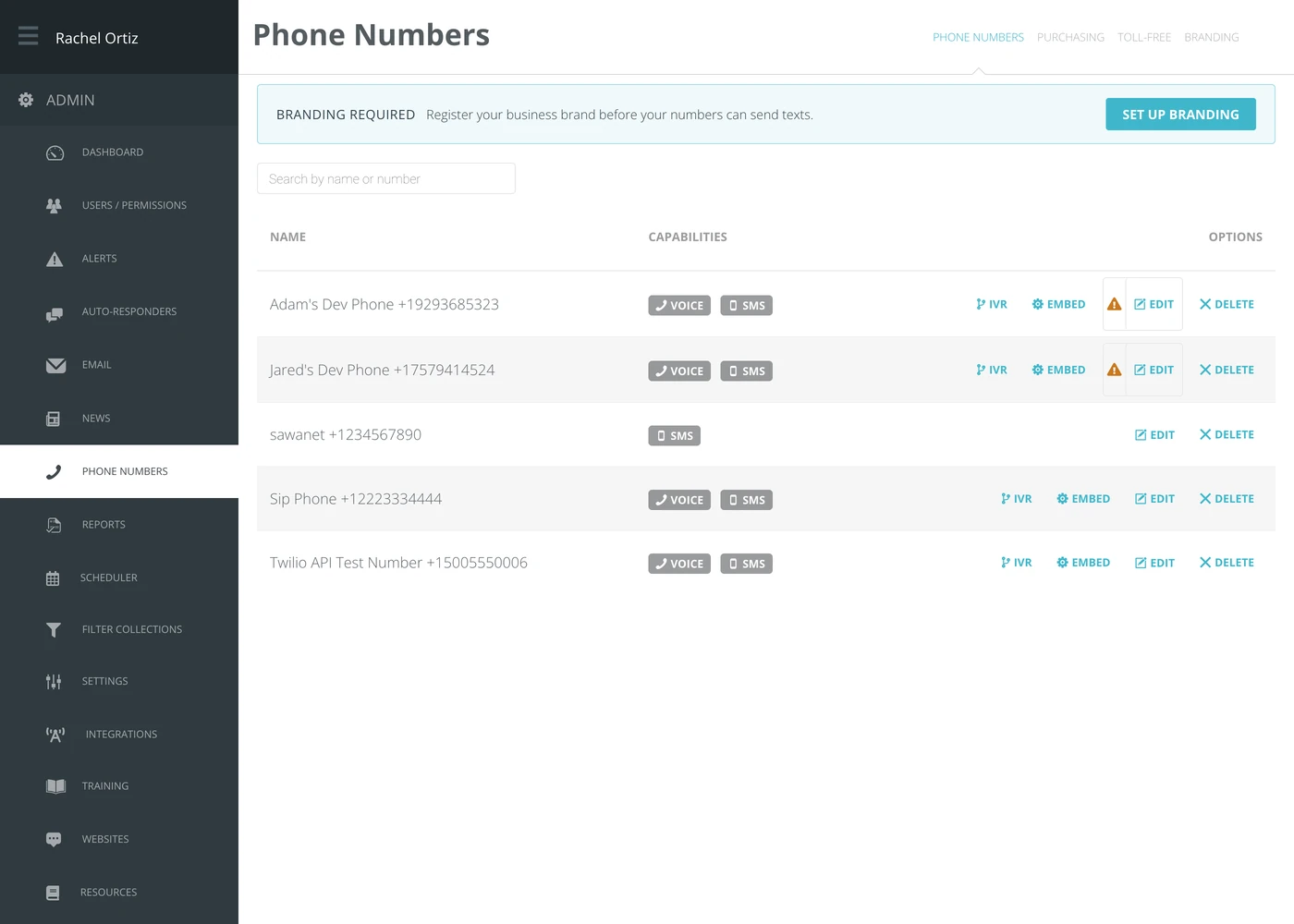The height and width of the screenshot is (924, 1294).
Task: Open the hamburger menu icon
Action: [28, 36]
